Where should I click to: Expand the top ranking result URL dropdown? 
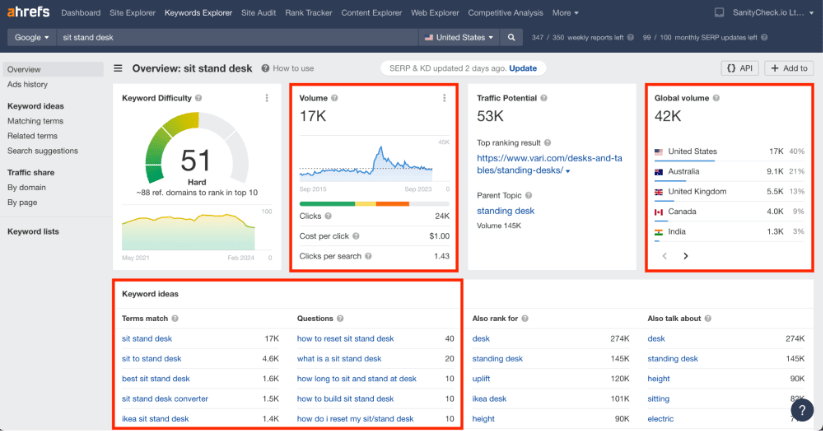pos(568,171)
